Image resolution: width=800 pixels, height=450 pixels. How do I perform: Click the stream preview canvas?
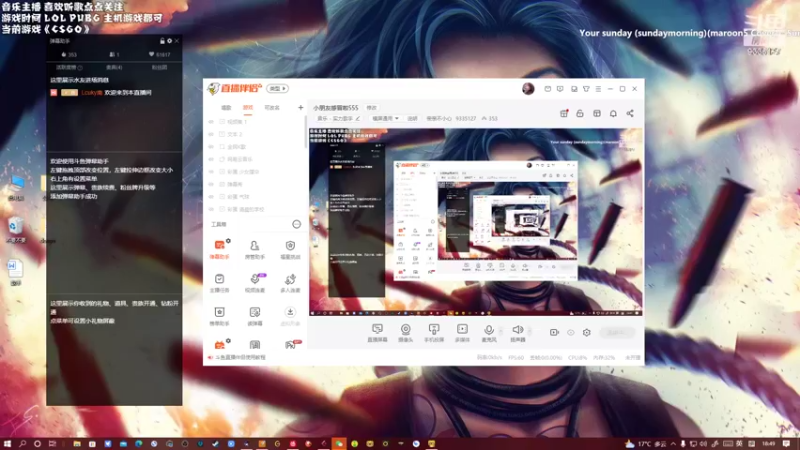476,222
